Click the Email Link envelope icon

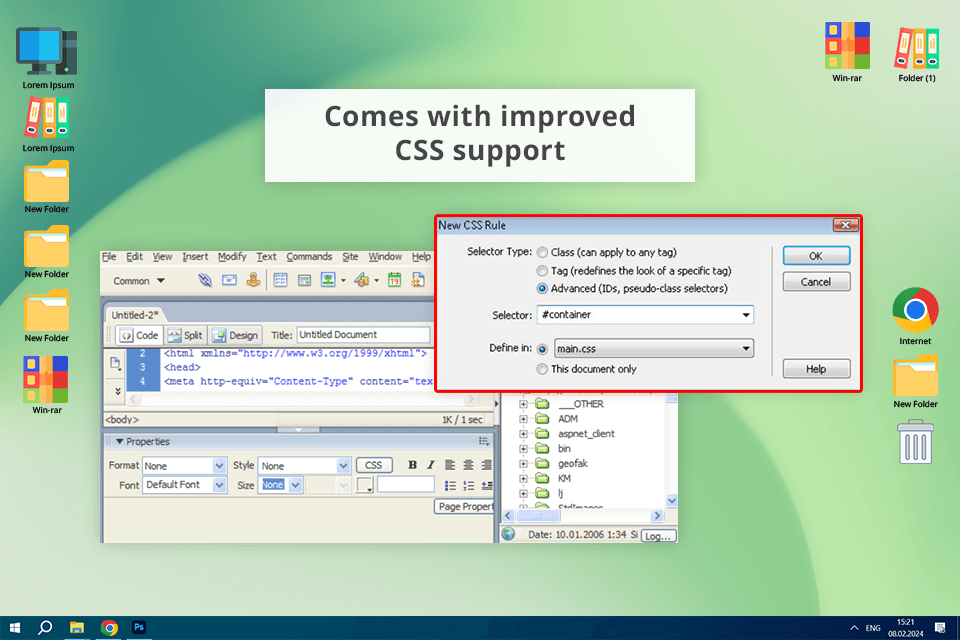click(x=229, y=280)
